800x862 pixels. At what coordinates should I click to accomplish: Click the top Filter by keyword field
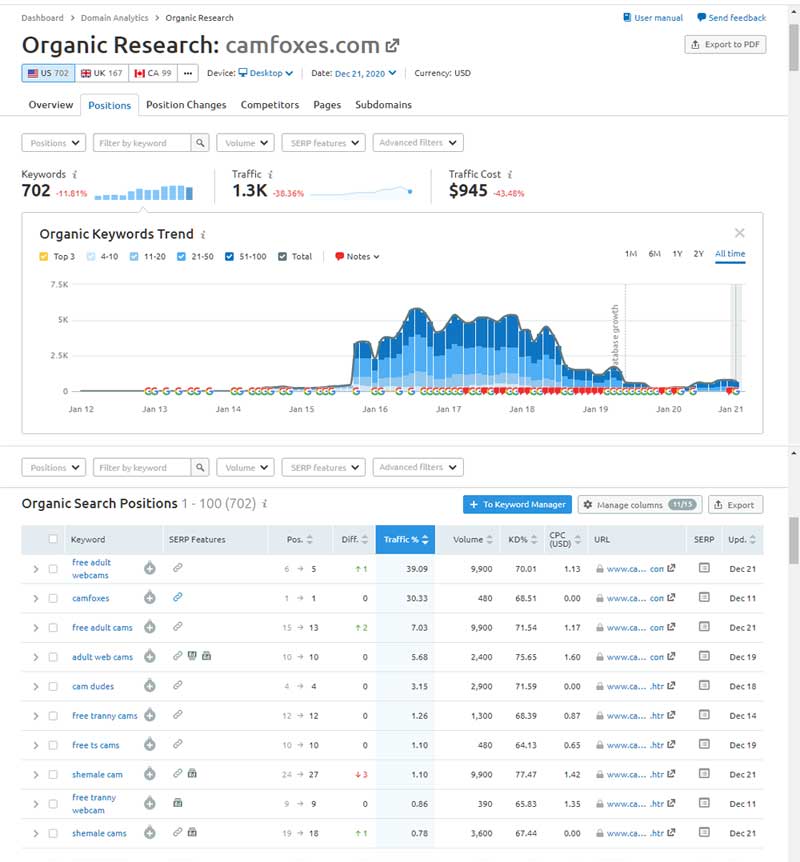tap(142, 143)
